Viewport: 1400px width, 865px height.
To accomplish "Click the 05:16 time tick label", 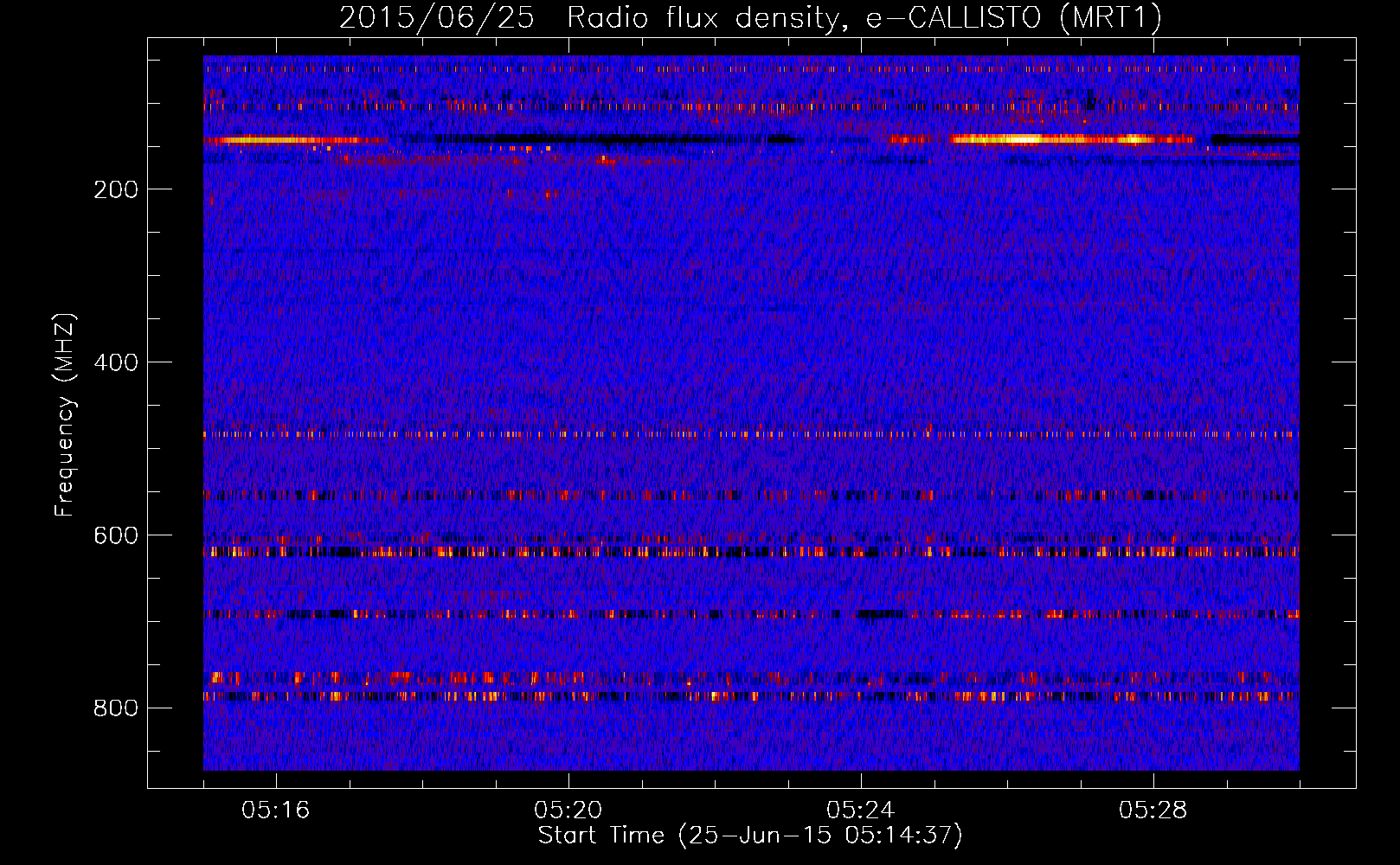I will coord(276,811).
